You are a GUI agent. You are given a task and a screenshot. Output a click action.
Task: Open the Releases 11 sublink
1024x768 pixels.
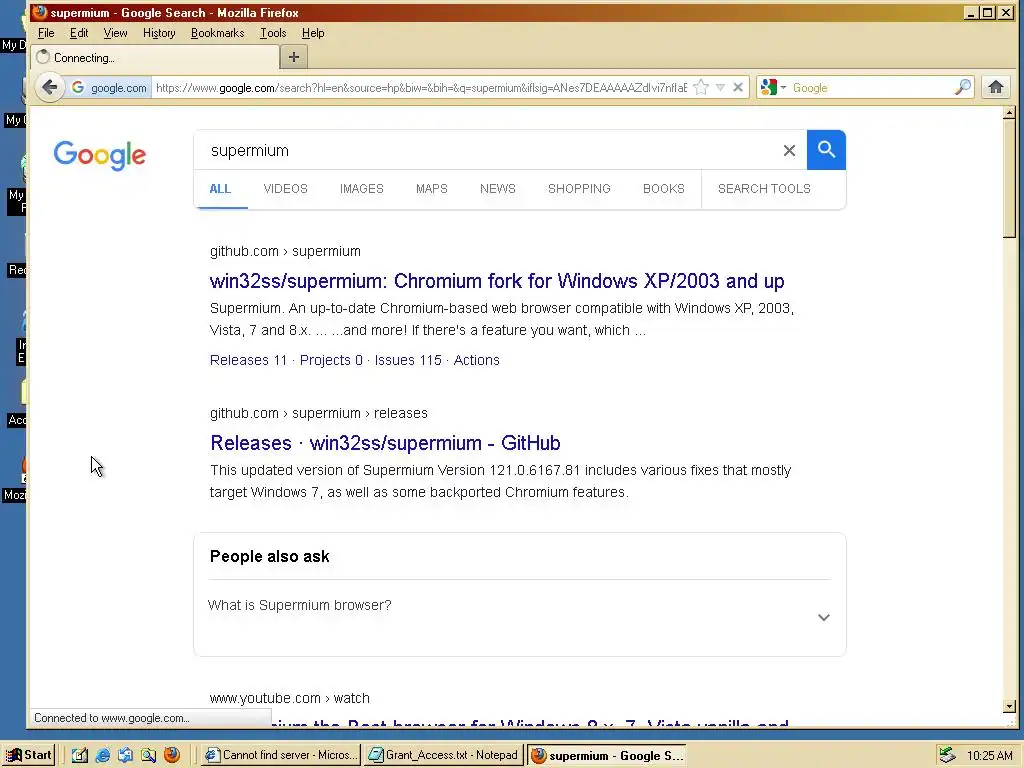(248, 360)
